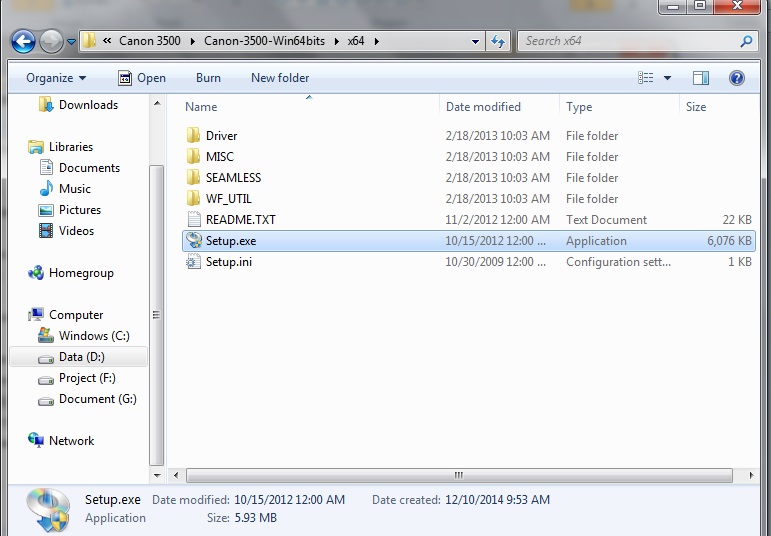Click Setup.ini file name
The height and width of the screenshot is (536, 771).
pyautogui.click(x=229, y=262)
